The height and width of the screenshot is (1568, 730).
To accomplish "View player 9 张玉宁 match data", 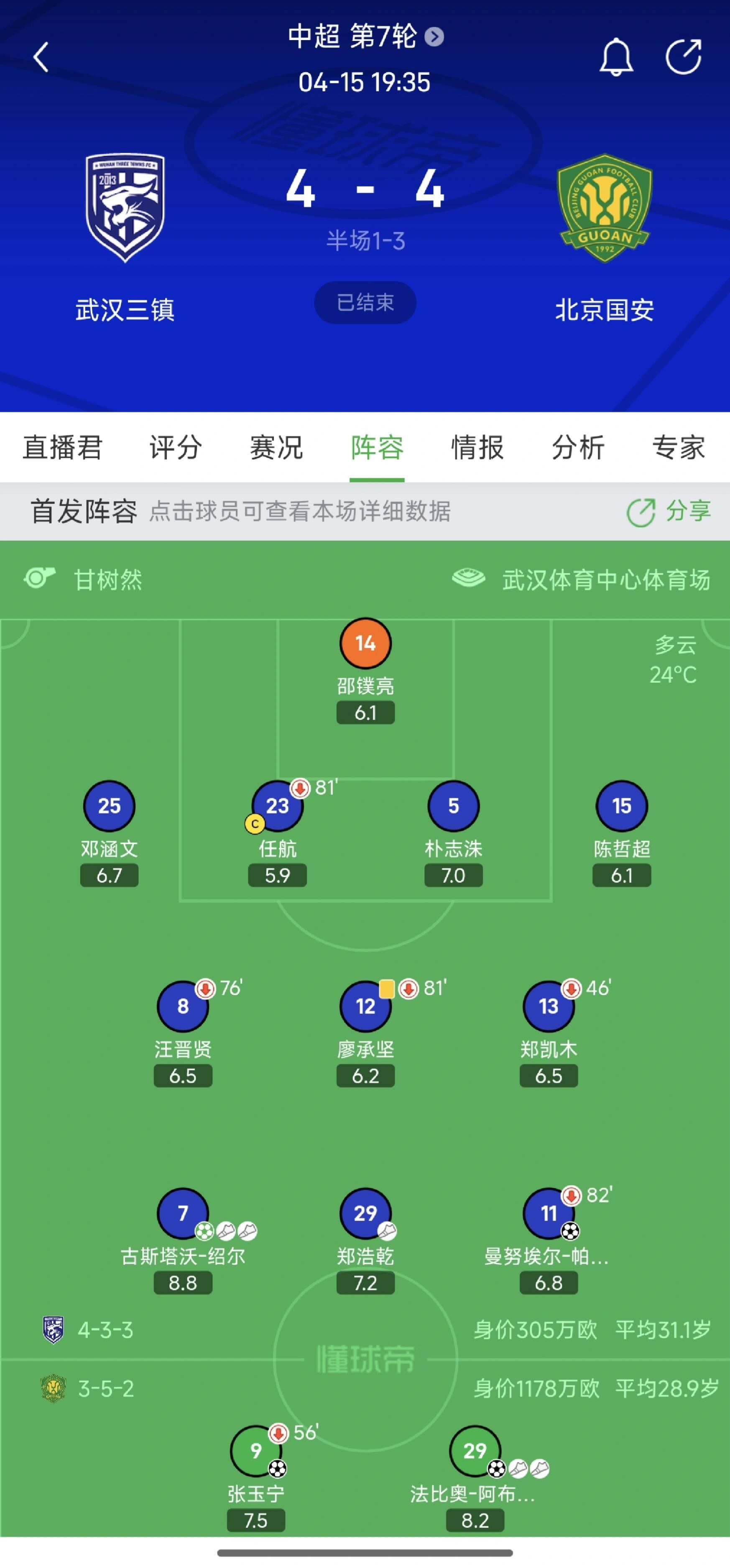I will click(256, 1451).
